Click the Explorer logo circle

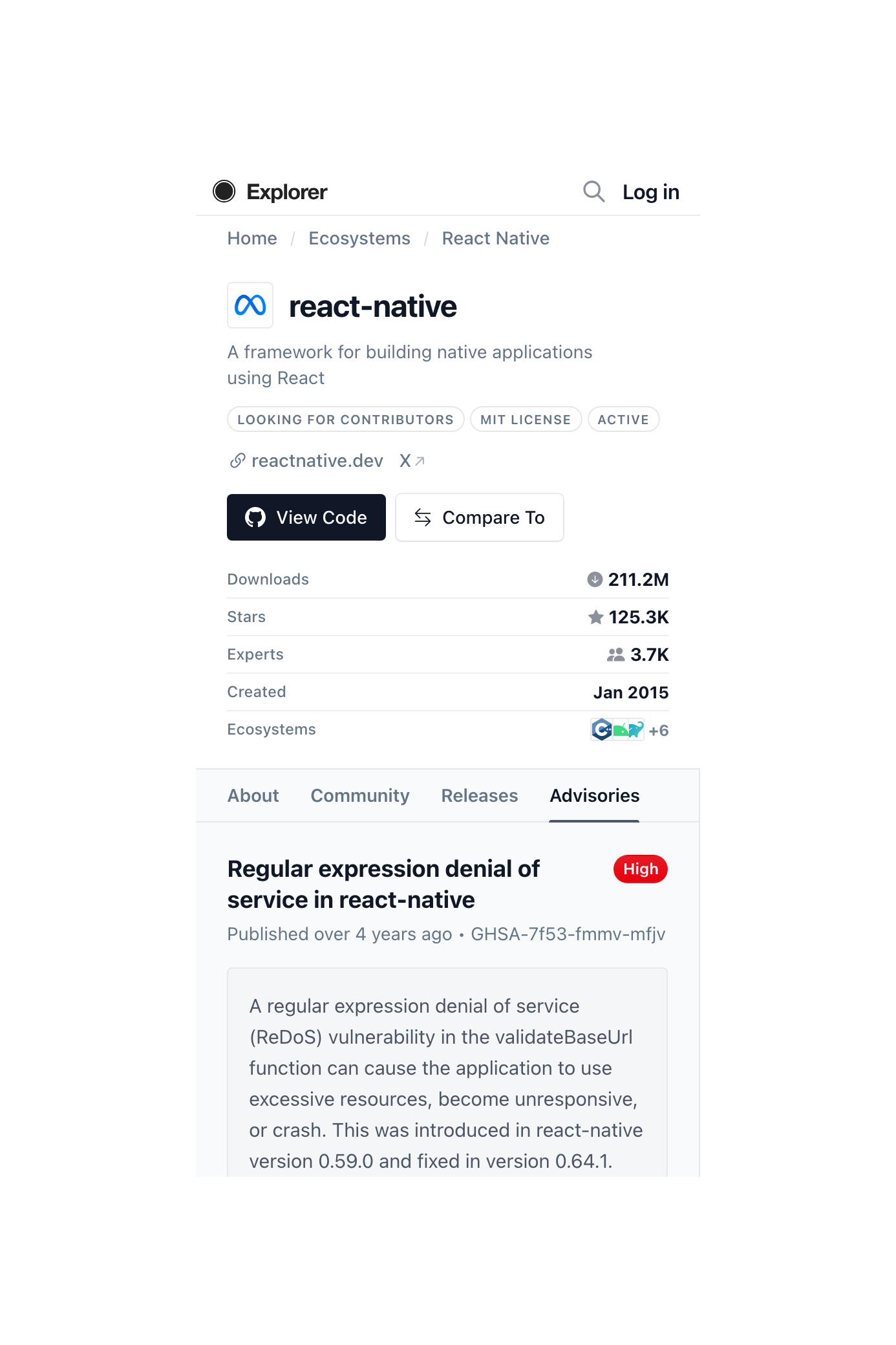point(224,191)
